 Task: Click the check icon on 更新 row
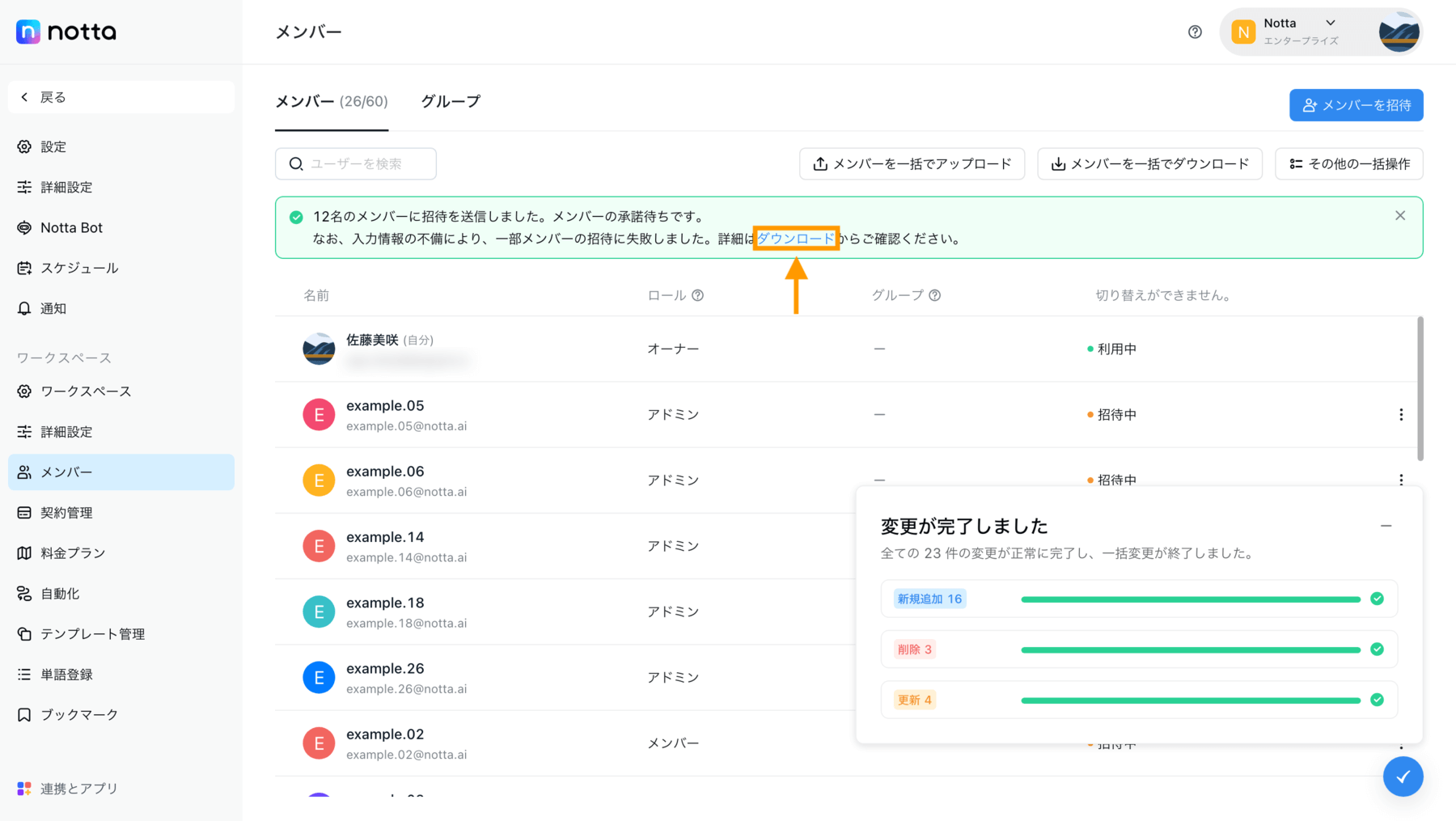(1377, 700)
